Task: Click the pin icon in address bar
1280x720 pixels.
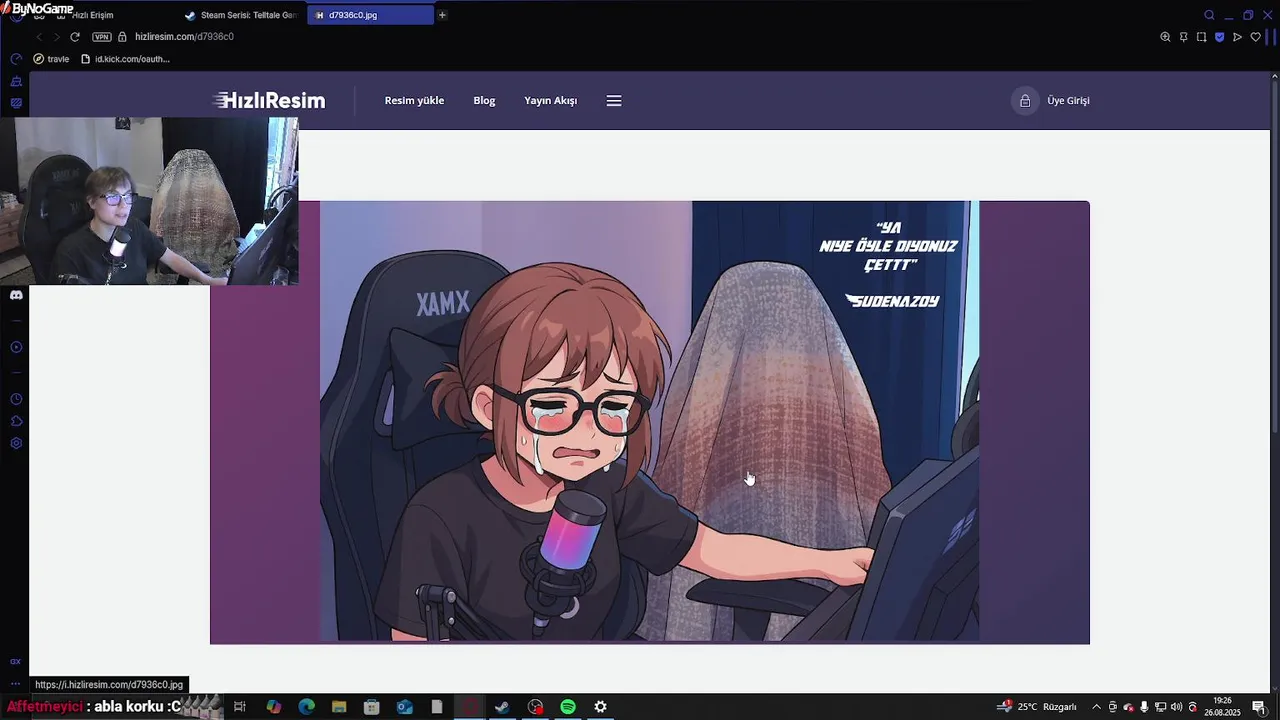Action: click(x=1183, y=37)
